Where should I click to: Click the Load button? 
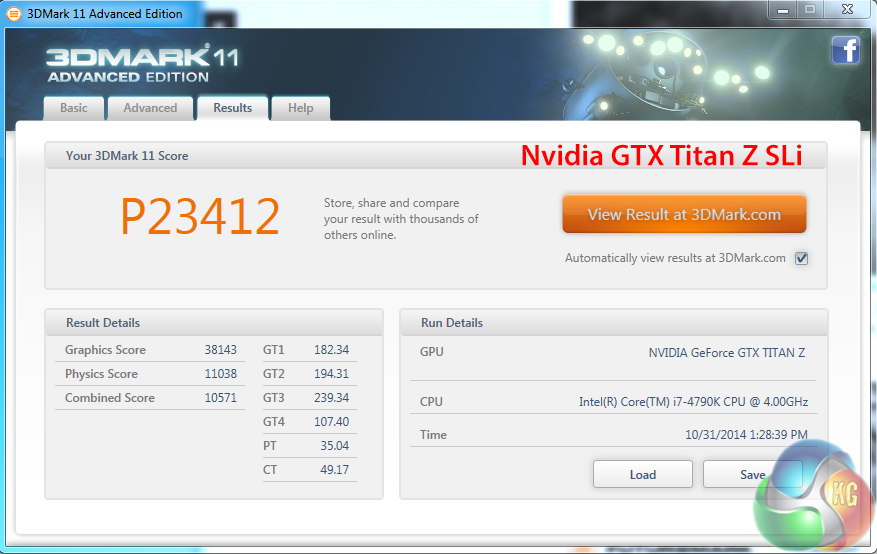(x=643, y=475)
